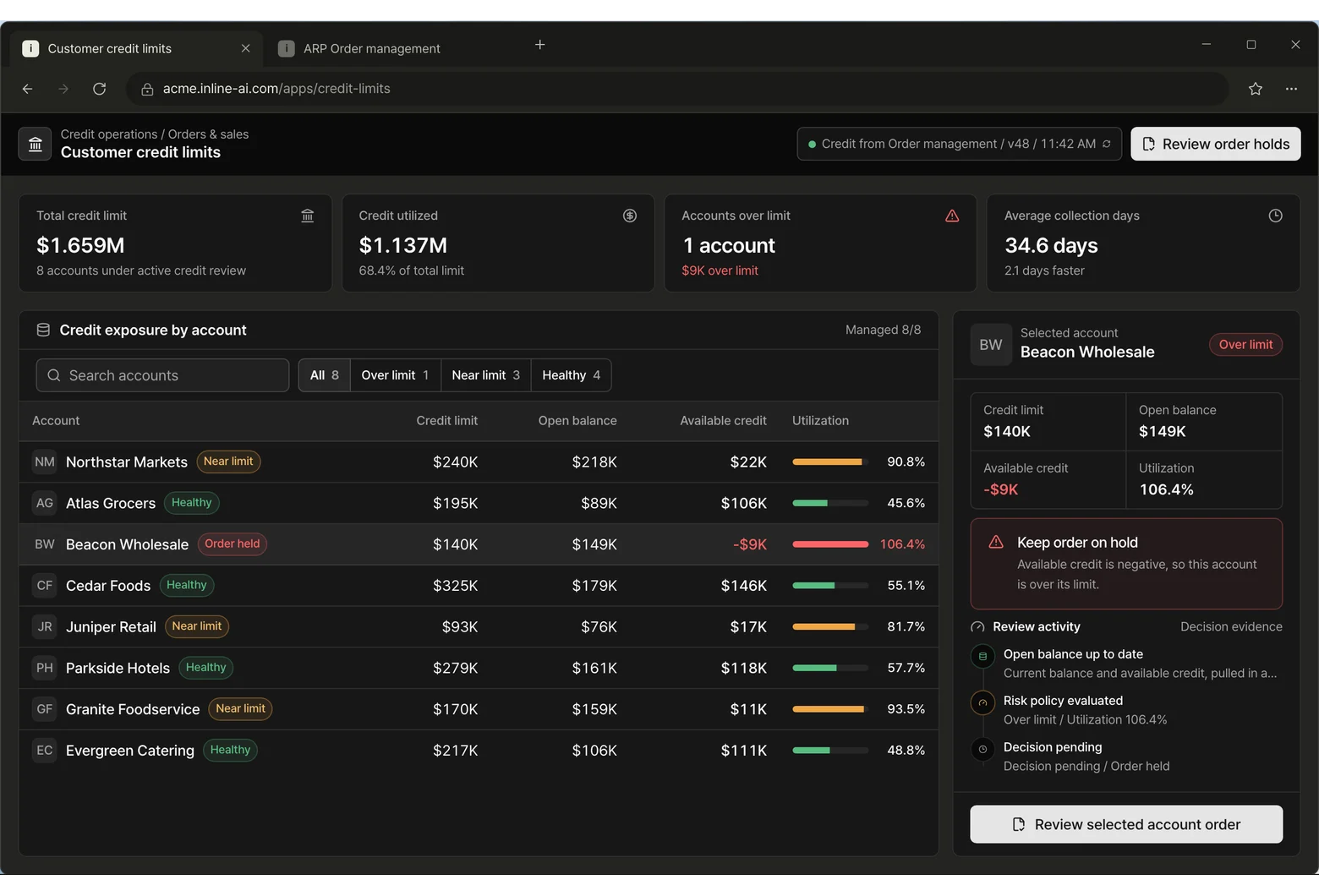
Task: Click the warning icon in Keep order on hold alert
Action: point(996,542)
